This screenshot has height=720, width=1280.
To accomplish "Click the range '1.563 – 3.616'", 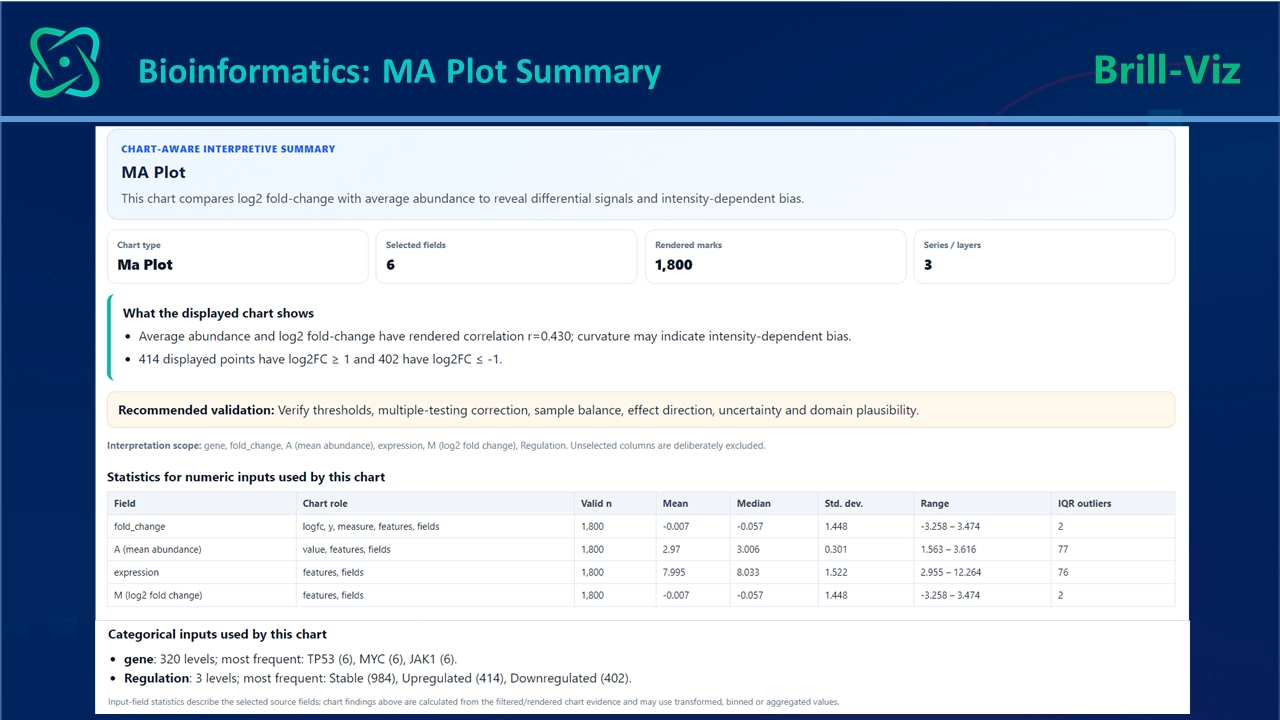I will [x=949, y=549].
